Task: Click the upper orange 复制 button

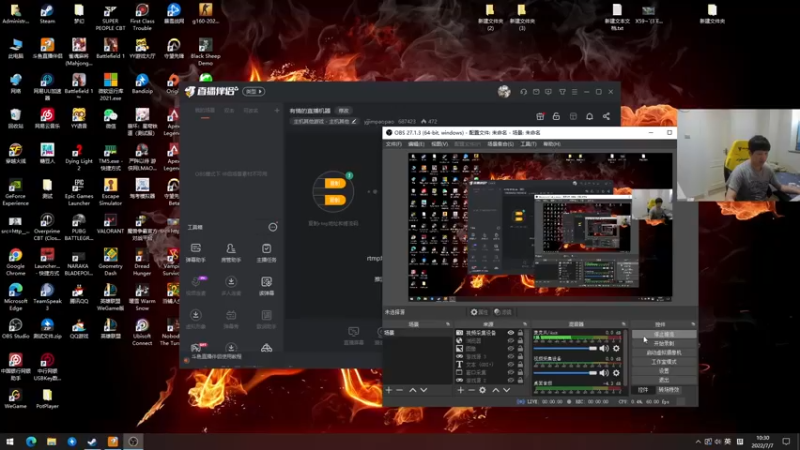Action: coord(335,183)
